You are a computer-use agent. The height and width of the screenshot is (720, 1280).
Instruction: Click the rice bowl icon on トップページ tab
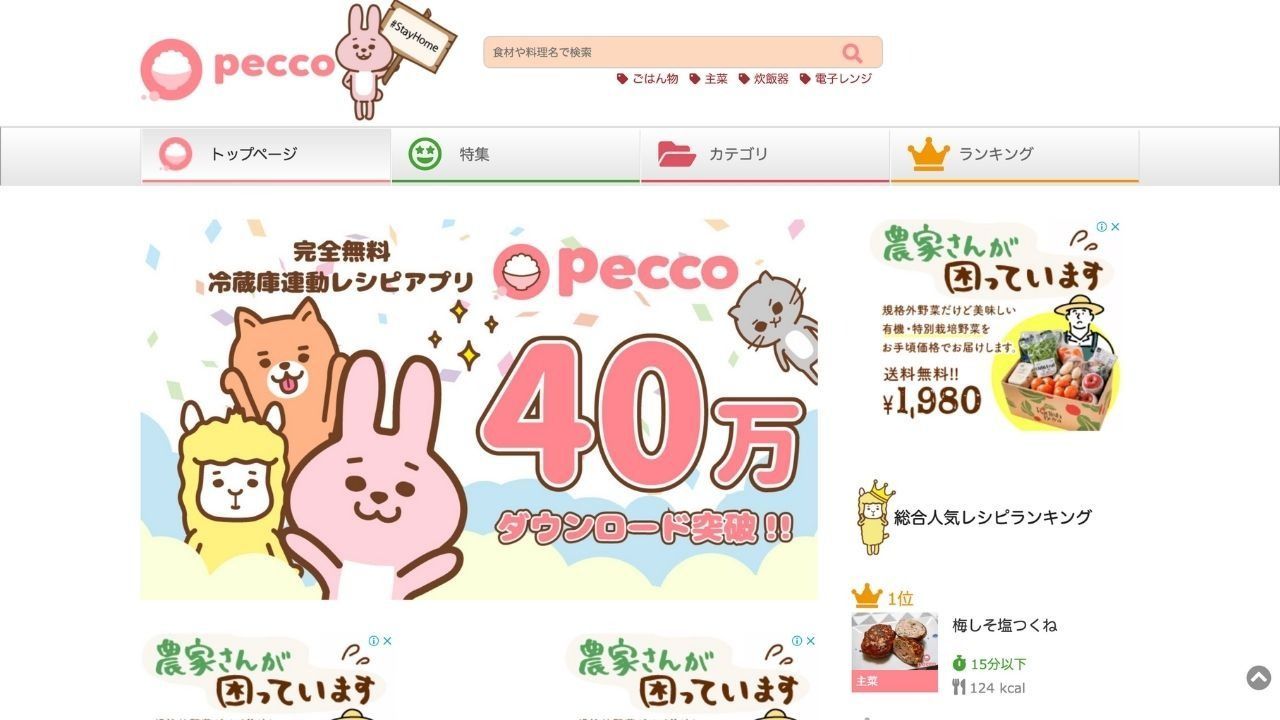click(176, 154)
